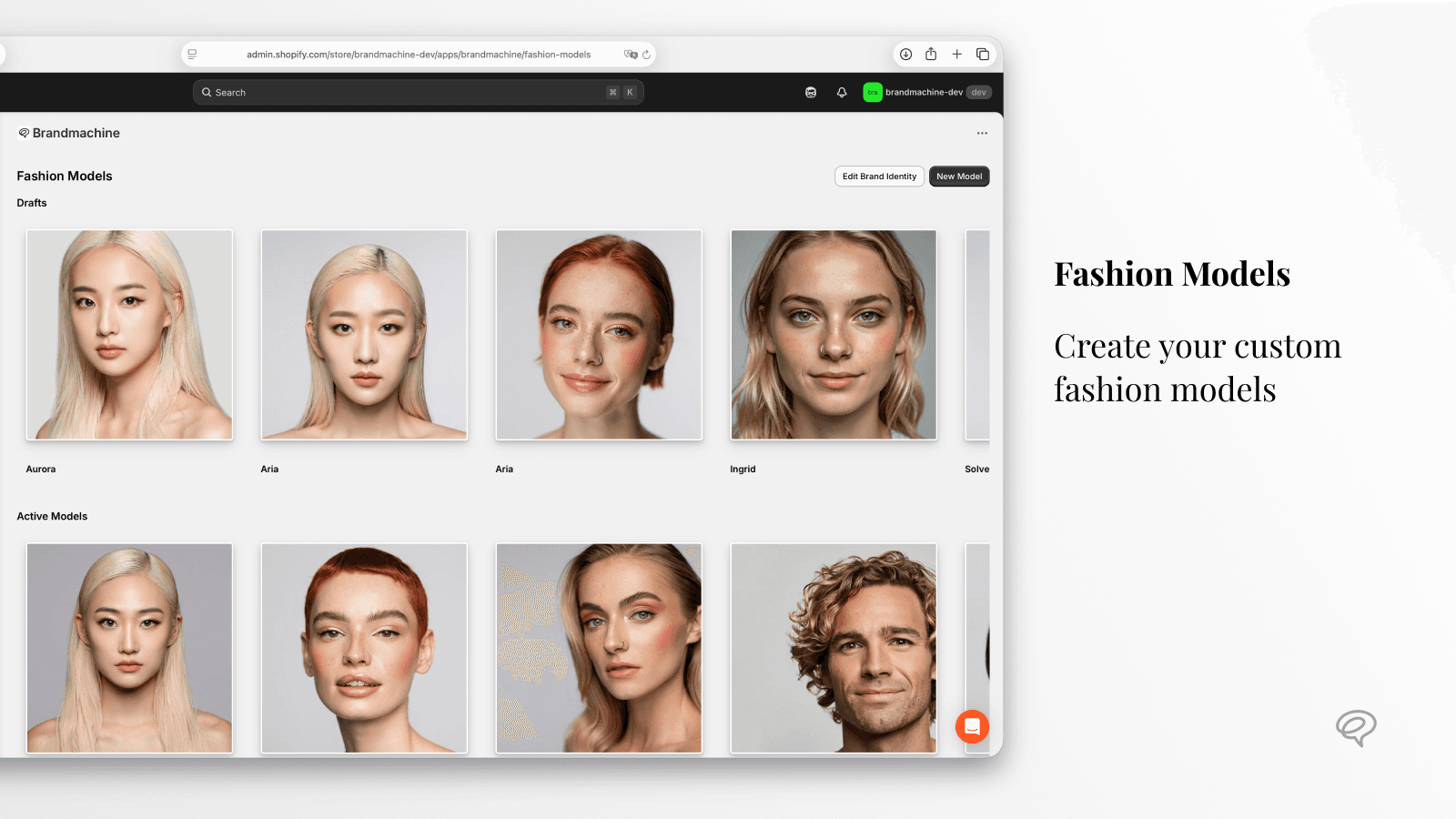The image size is (1456, 819).
Task: Click the browser downloads icon
Action: click(905, 55)
